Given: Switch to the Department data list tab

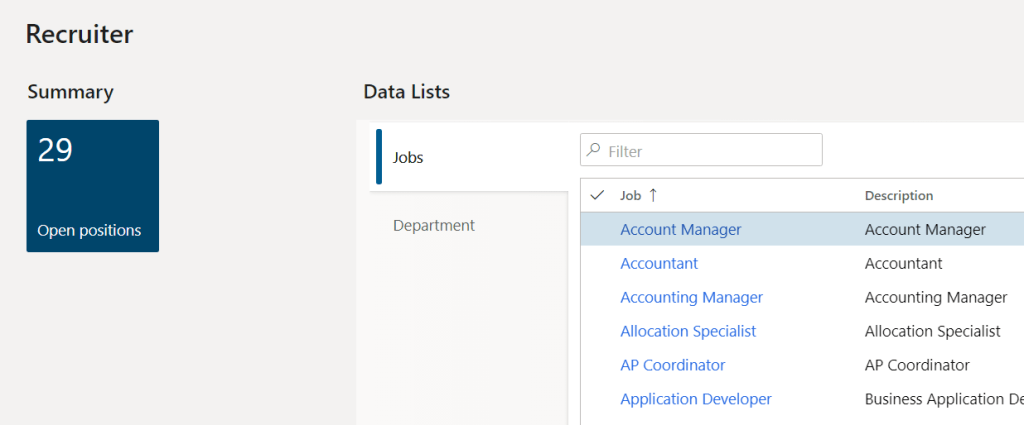Looking at the screenshot, I should tap(433, 225).
